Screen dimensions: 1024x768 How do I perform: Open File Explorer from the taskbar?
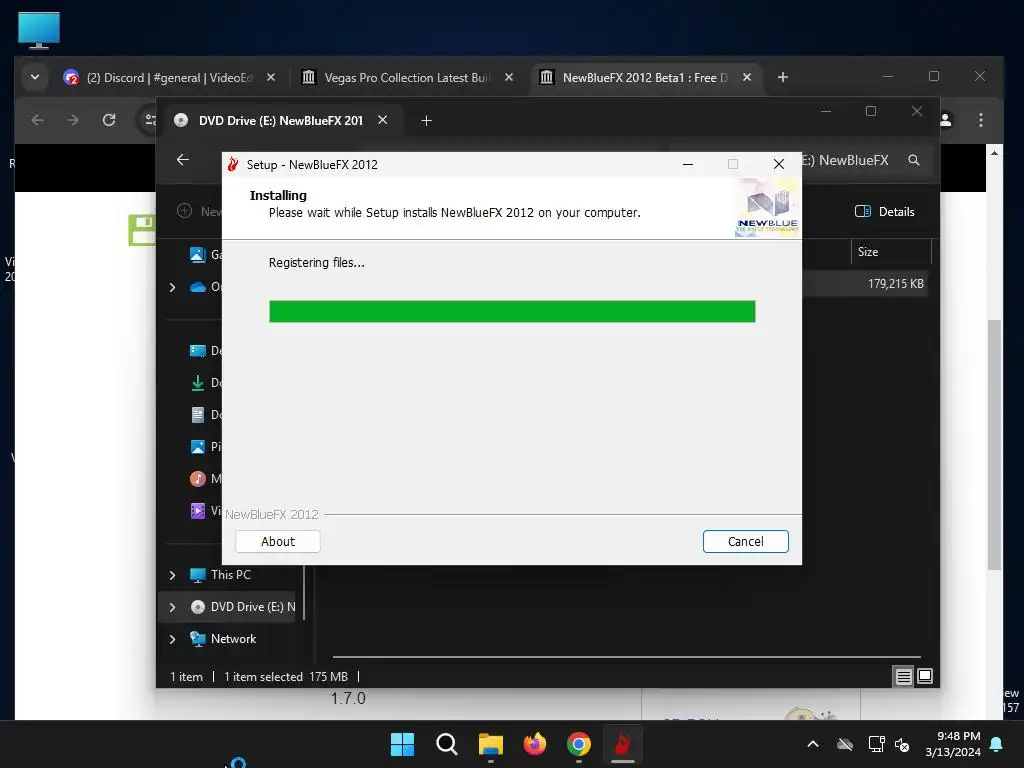click(490, 744)
